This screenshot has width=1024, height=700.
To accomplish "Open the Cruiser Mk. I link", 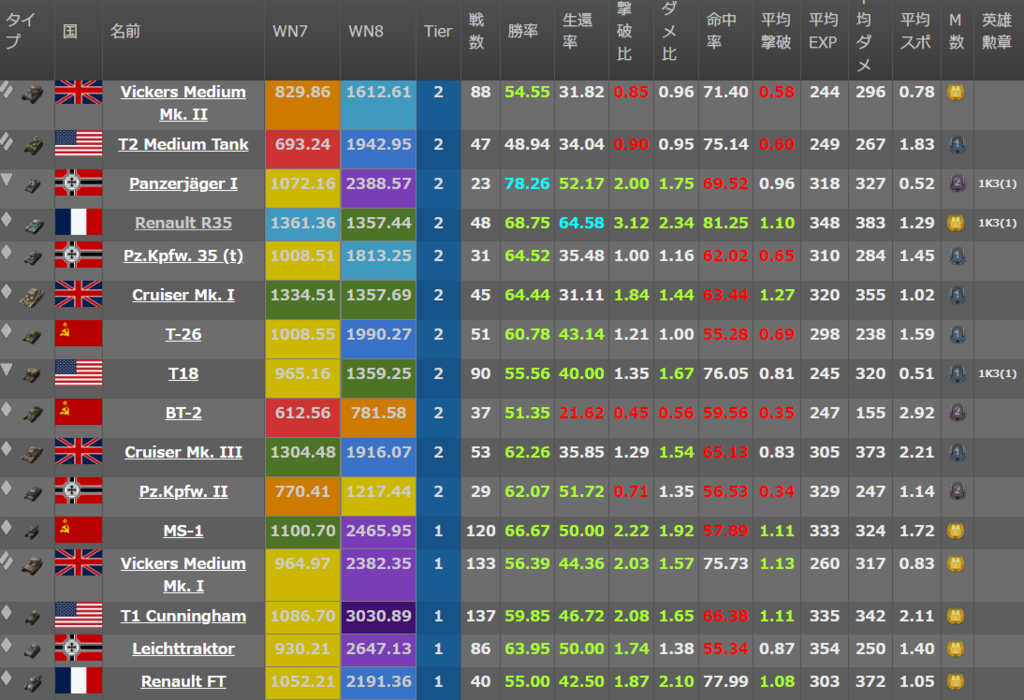I will [x=183, y=295].
